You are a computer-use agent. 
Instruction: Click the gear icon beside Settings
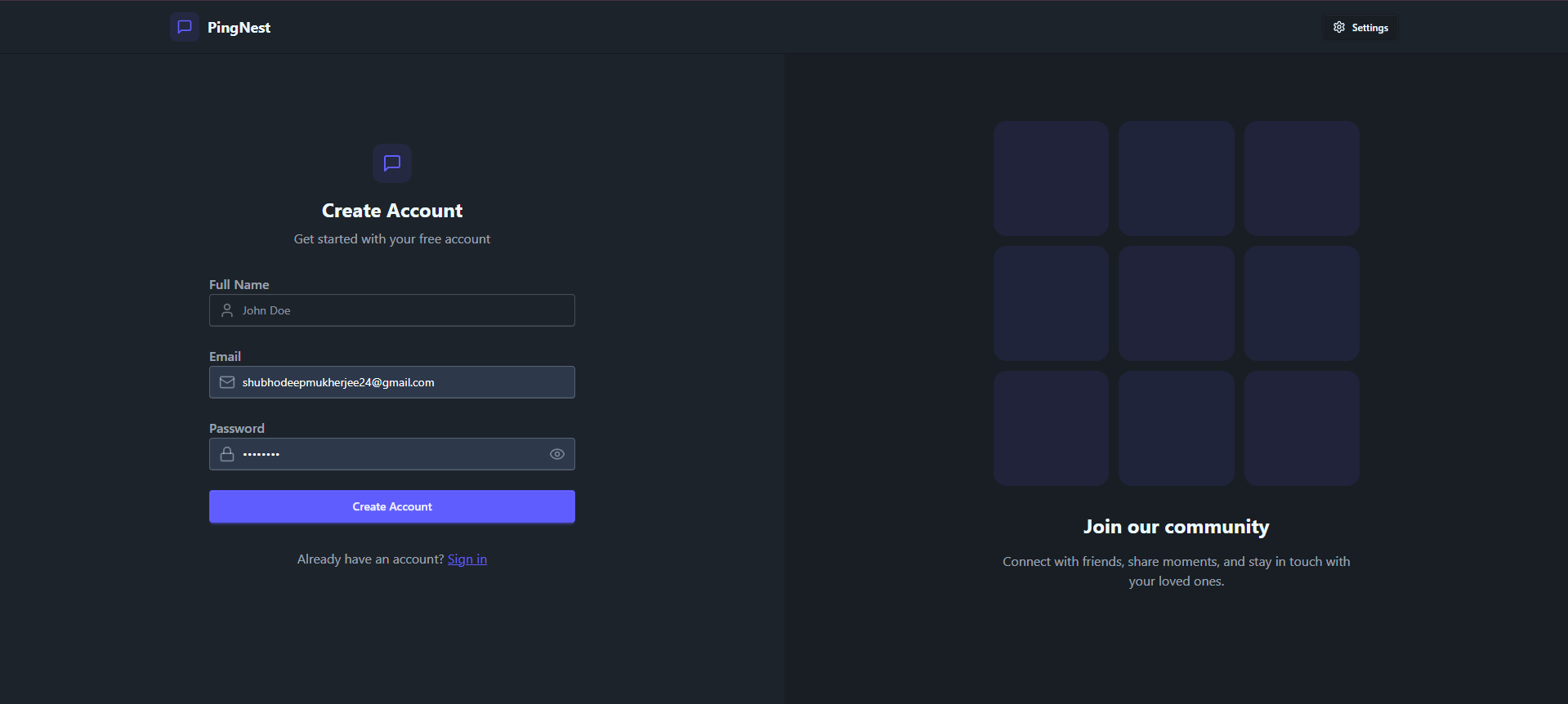[1339, 28]
